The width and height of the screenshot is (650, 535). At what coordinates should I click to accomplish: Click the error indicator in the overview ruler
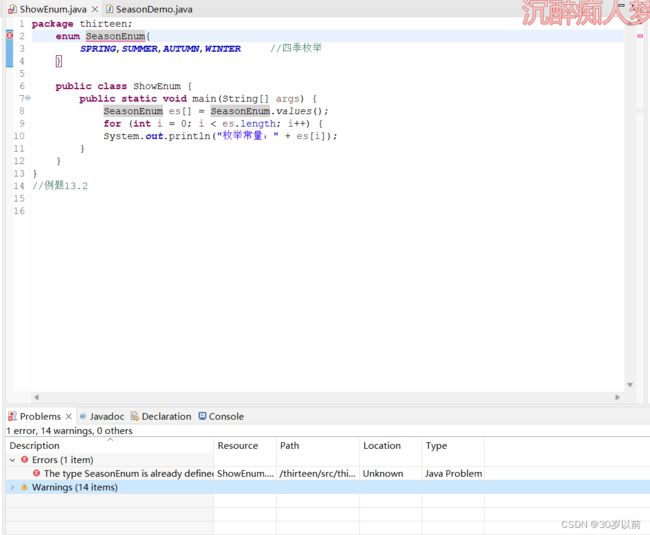pyautogui.click(x=640, y=36)
